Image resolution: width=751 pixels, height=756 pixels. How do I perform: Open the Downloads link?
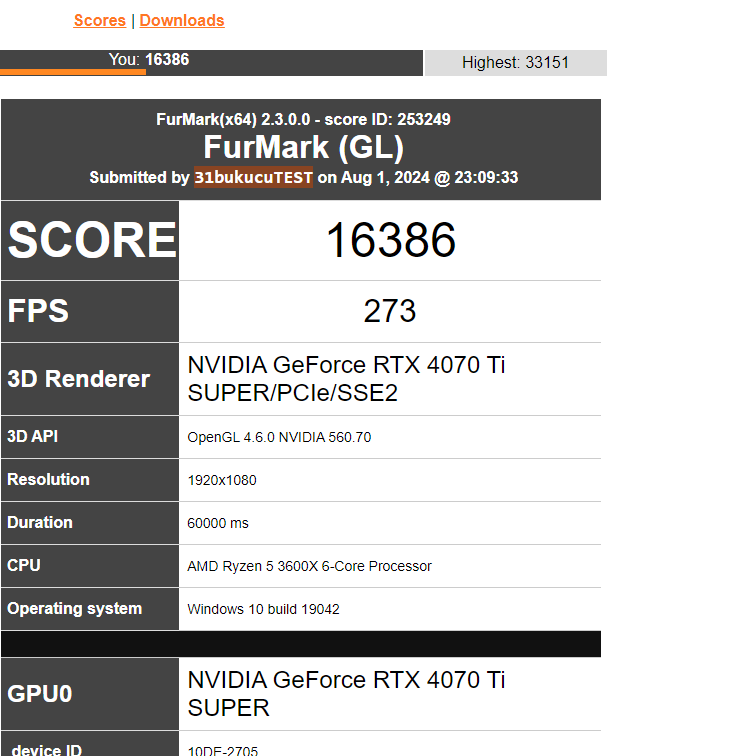pos(182,21)
